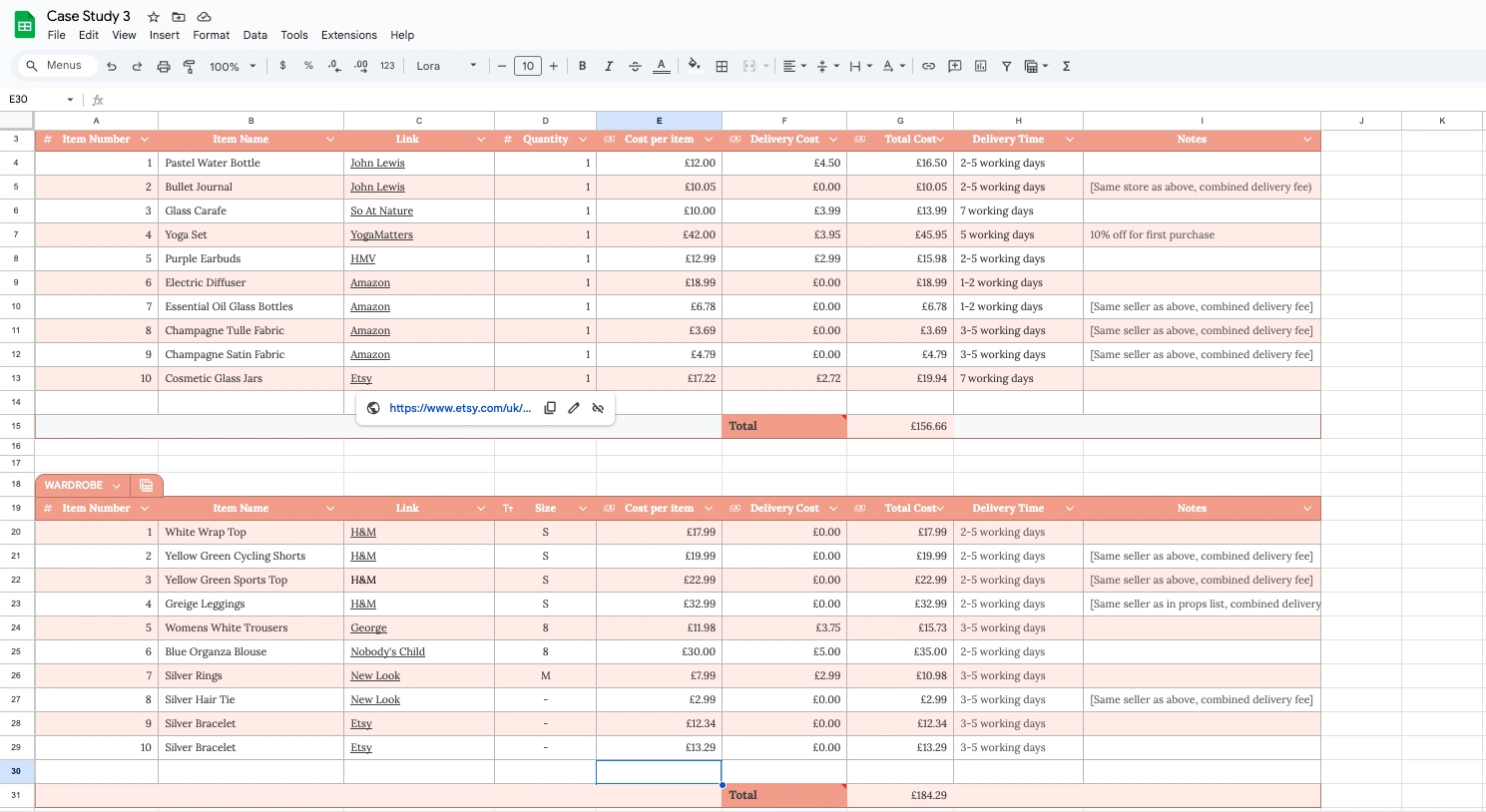Screen dimensions: 1486x812
Task: Open more number formats (123)
Action: tap(387, 66)
